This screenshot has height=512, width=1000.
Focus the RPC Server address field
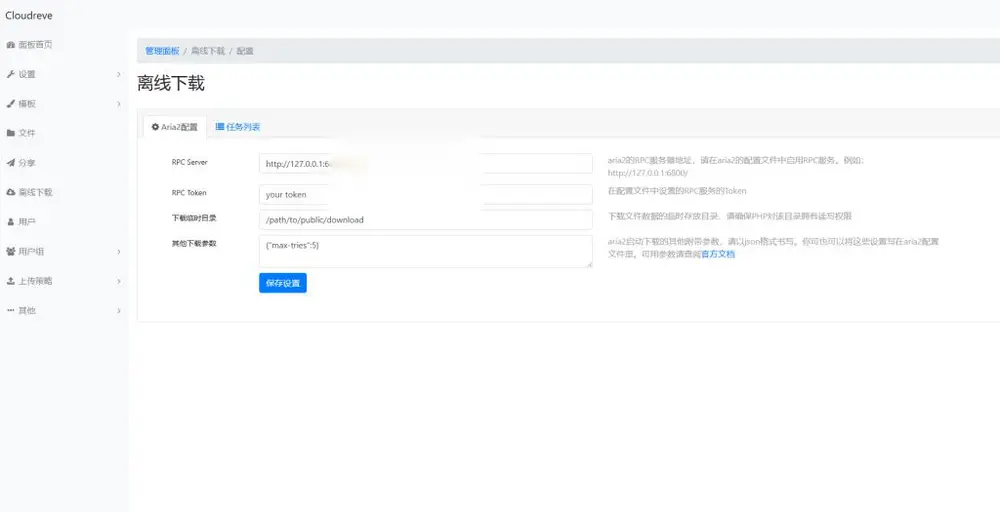click(425, 163)
